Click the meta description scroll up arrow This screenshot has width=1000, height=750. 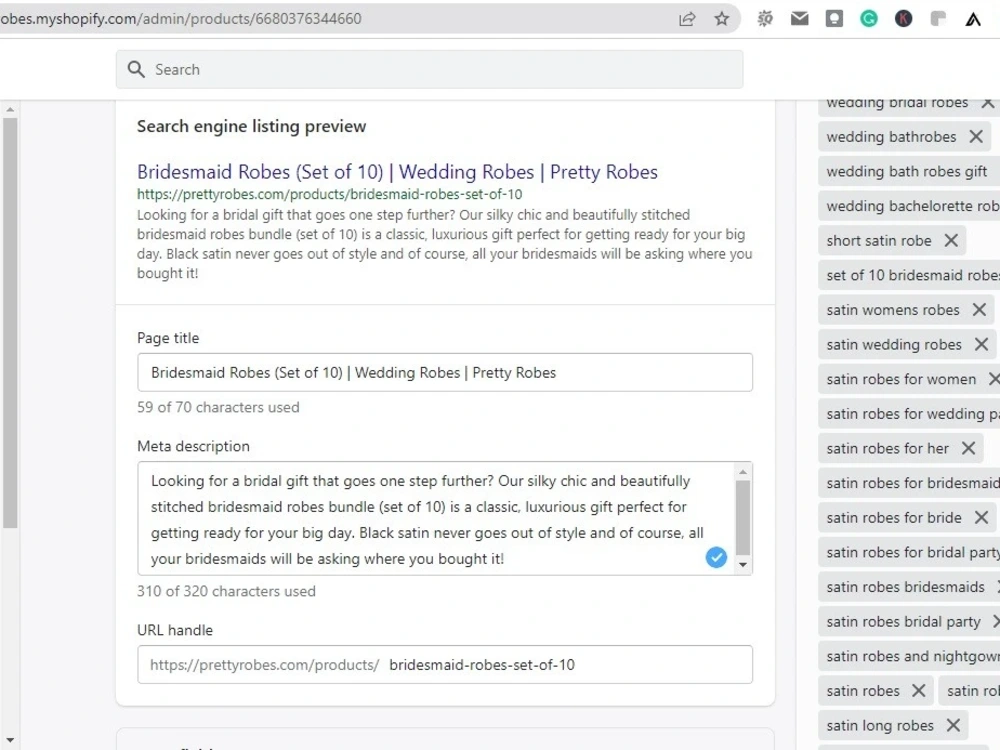click(742, 472)
